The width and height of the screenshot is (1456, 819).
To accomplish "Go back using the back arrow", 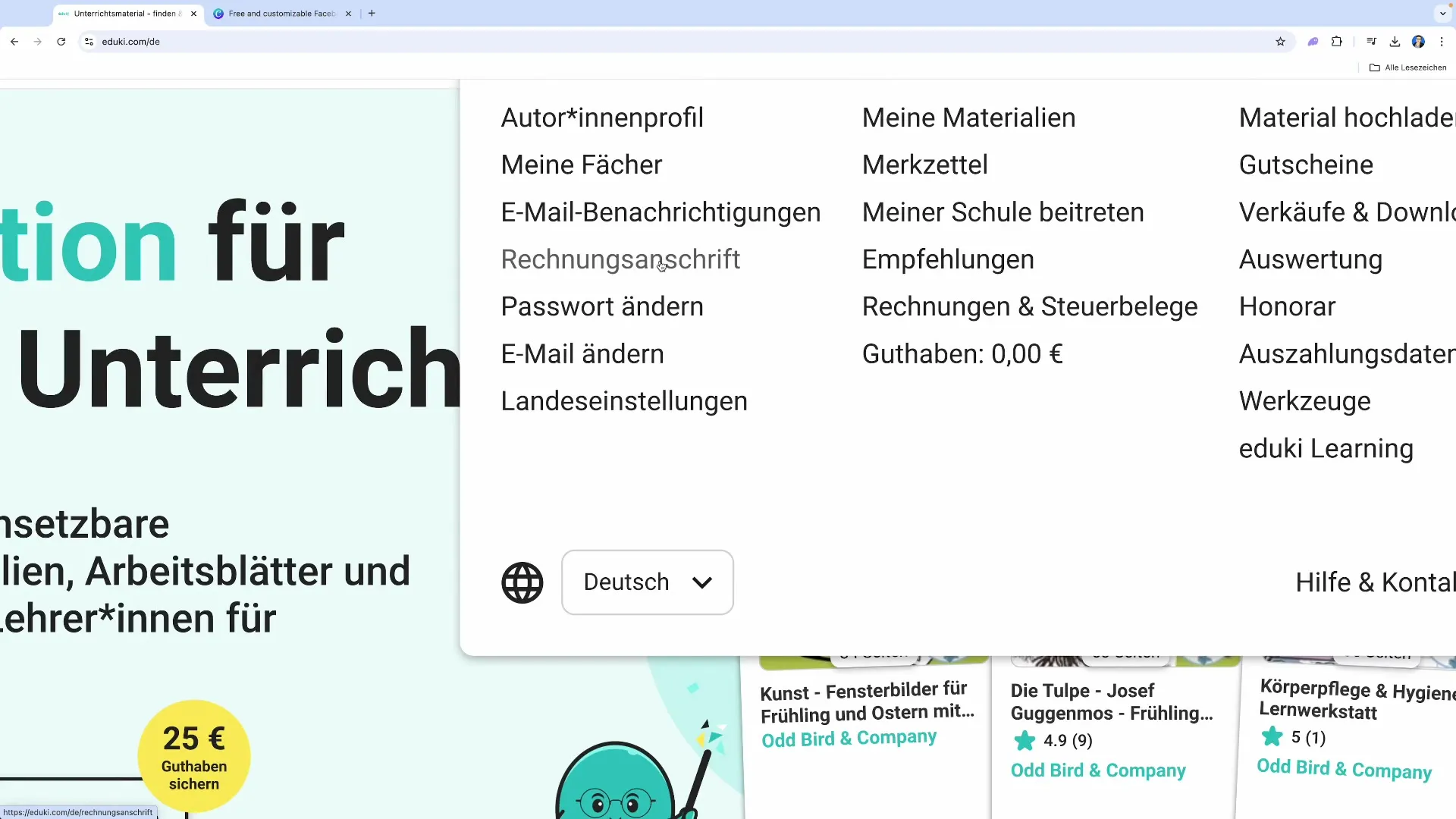I will coord(14,42).
